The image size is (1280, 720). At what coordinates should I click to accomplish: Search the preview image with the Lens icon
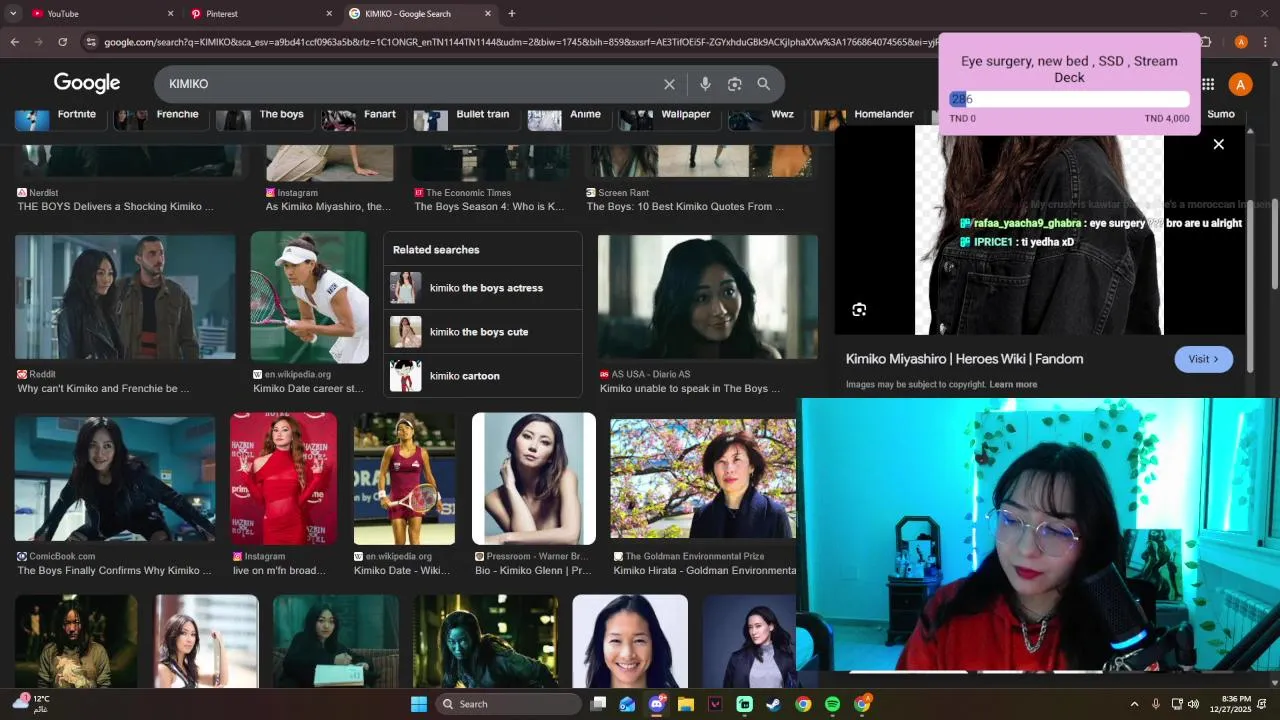pyautogui.click(x=859, y=310)
